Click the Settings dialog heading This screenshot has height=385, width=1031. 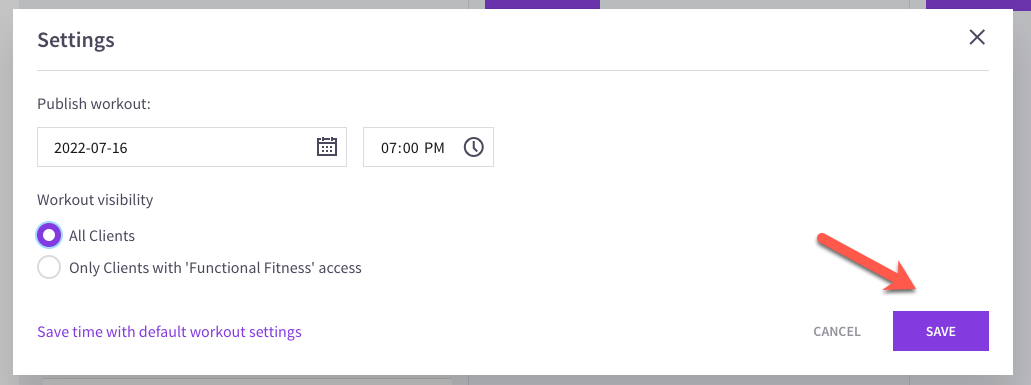(76, 39)
